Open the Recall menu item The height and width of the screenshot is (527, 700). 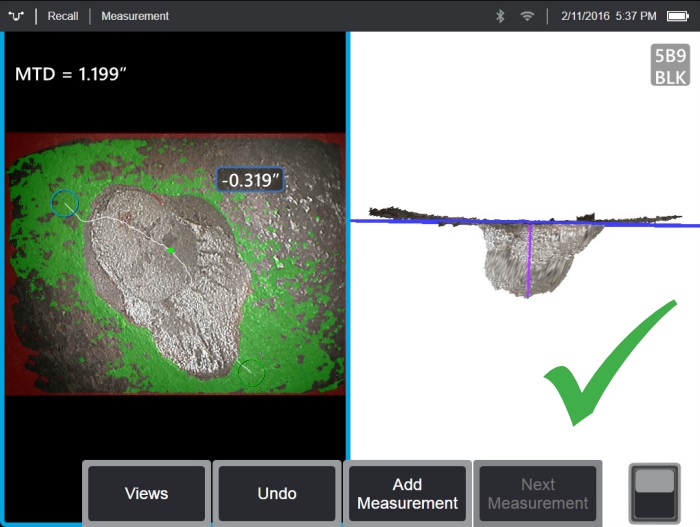click(63, 16)
